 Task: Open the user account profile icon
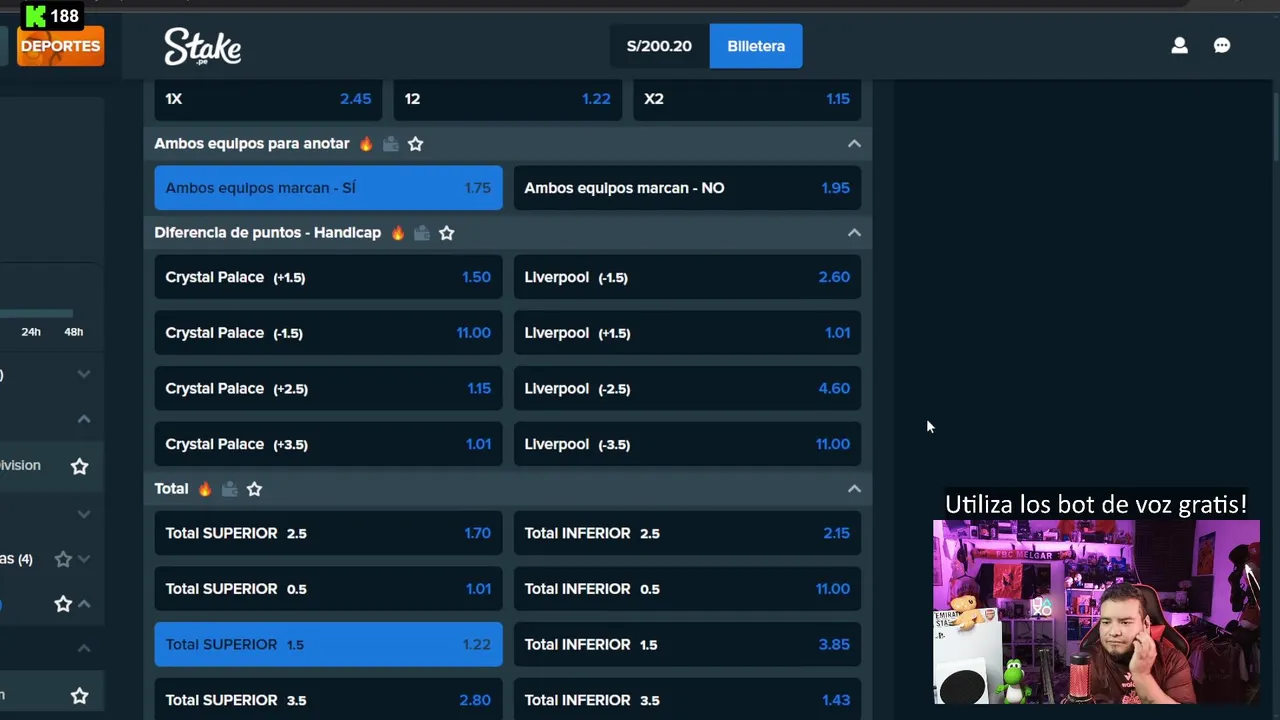pos(1179,46)
